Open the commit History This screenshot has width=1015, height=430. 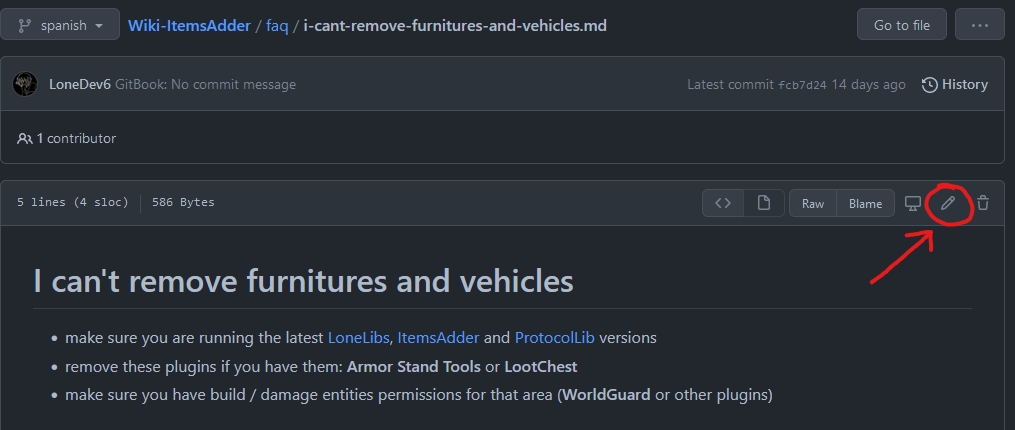tap(955, 85)
